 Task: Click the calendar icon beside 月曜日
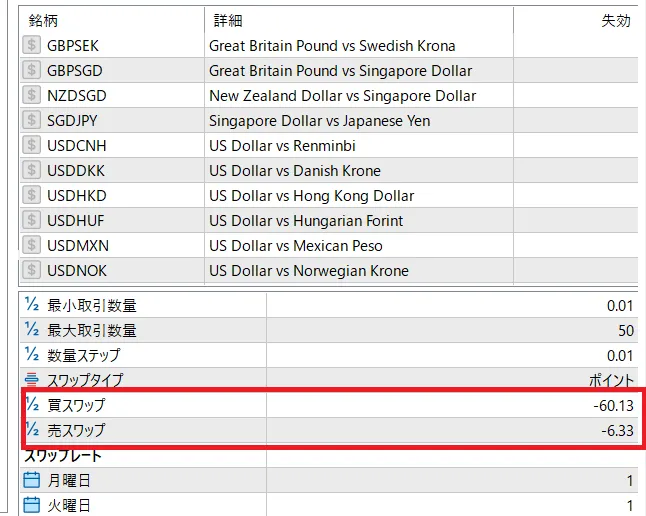32,481
